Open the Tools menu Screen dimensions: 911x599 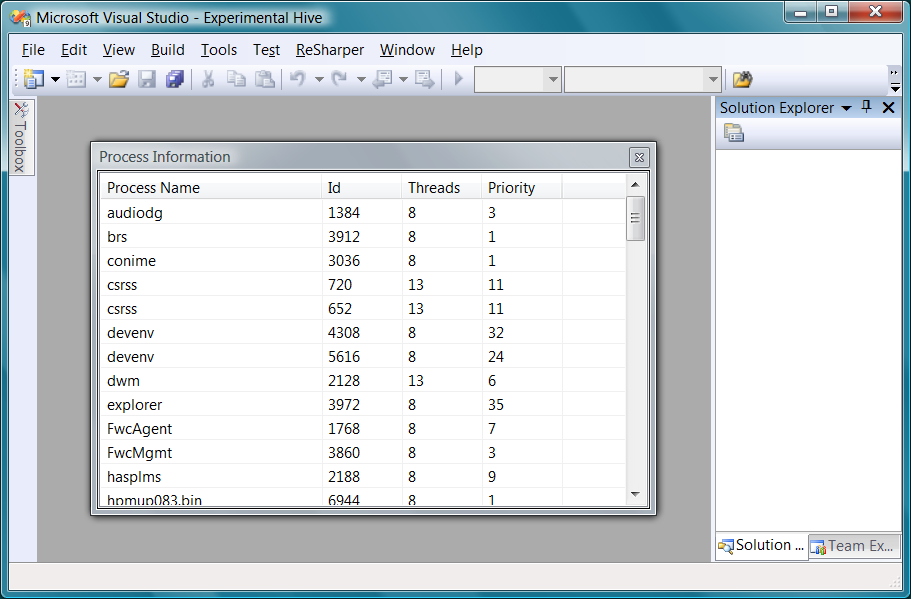click(x=219, y=50)
